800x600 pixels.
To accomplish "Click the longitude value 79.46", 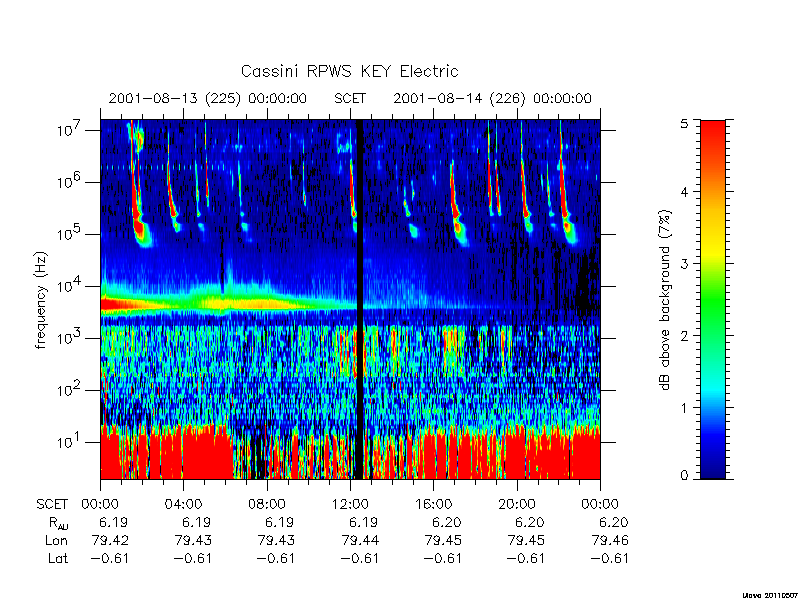I will [x=610, y=540].
